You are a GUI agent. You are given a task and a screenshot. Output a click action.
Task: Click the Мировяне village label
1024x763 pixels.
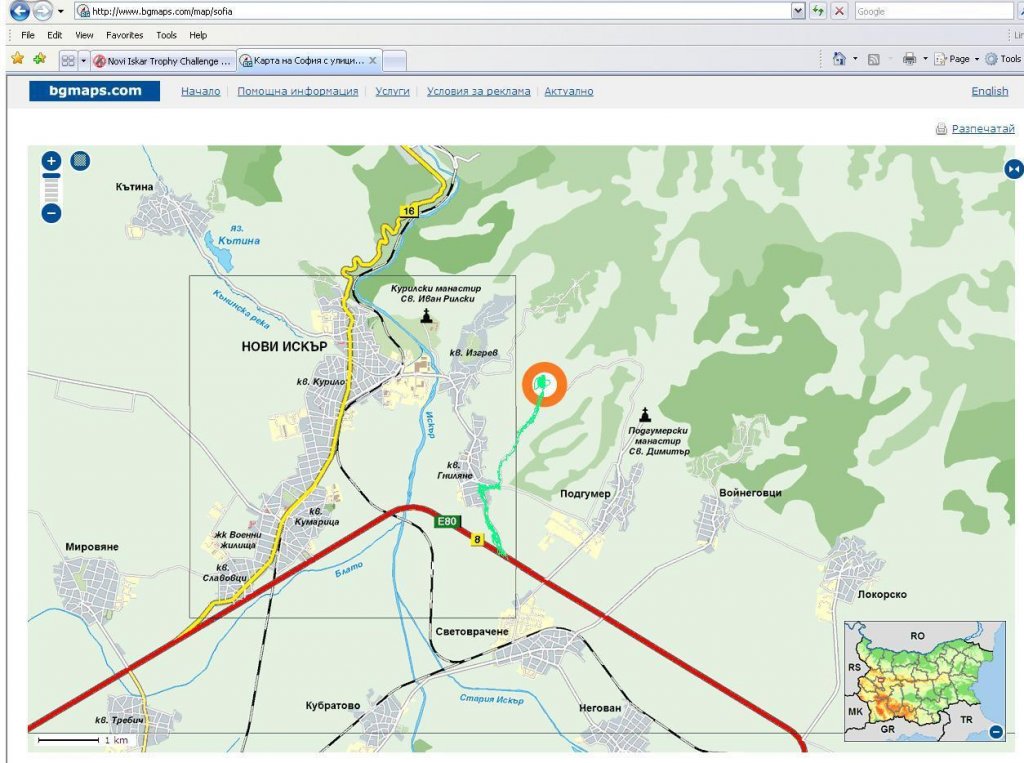click(x=92, y=547)
